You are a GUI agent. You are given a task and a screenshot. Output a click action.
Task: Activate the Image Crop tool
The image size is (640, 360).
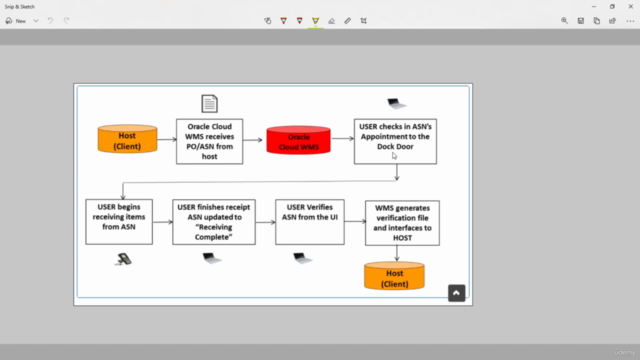(364, 21)
